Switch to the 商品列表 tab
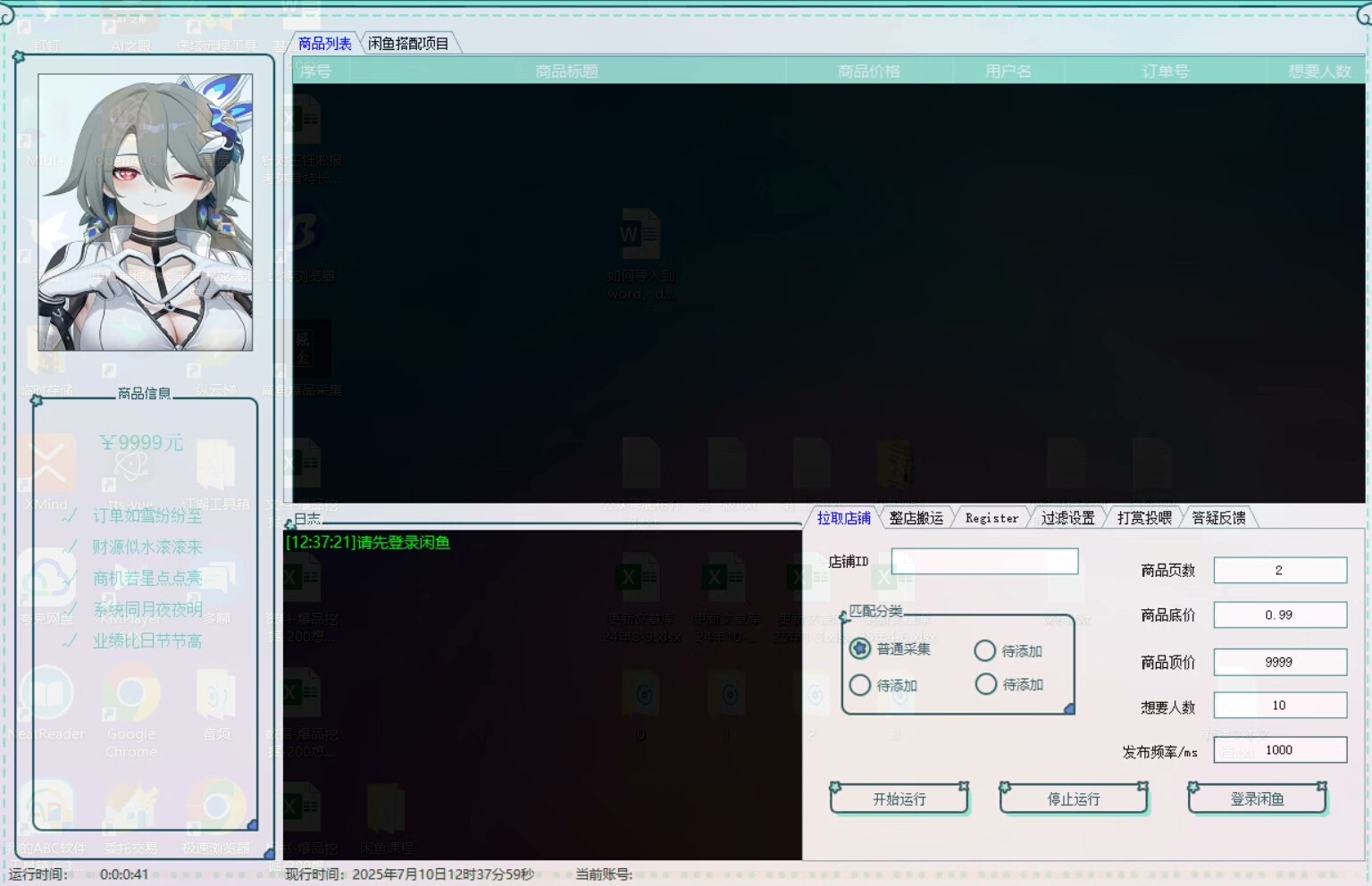 point(324,43)
